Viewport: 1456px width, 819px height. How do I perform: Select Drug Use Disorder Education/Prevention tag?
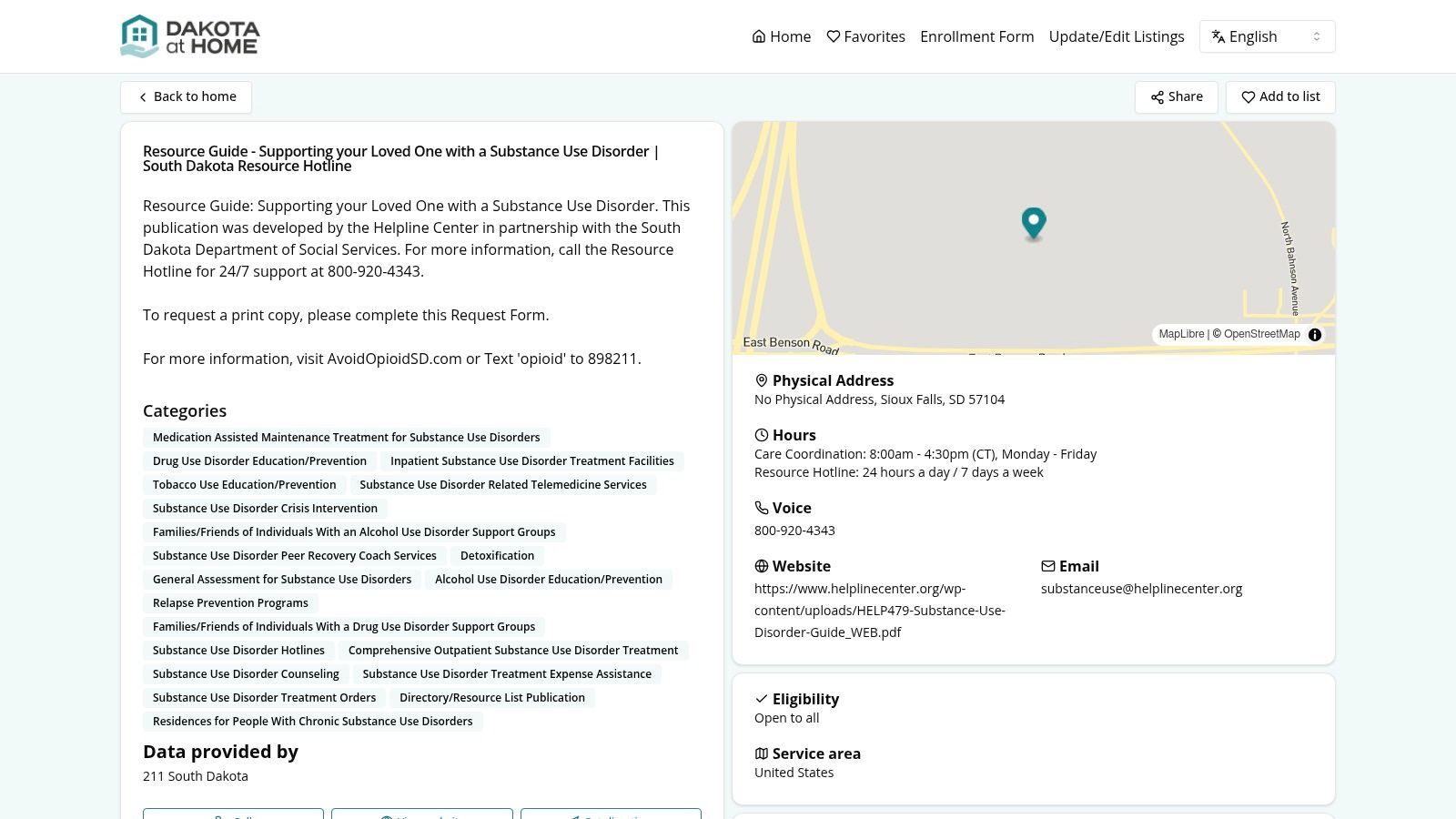pos(259,461)
